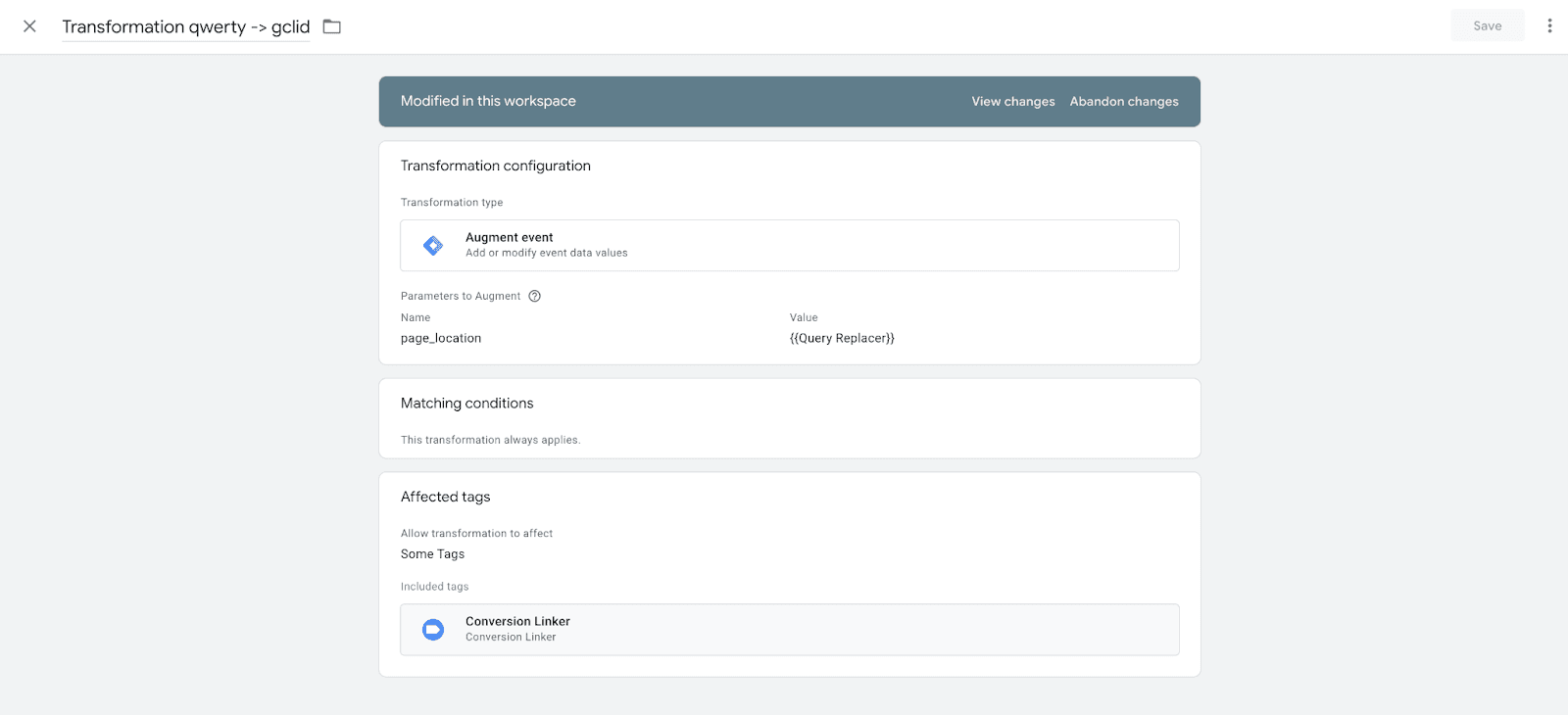Click the Affected tags heading
Image resolution: width=1568 pixels, height=715 pixels.
click(x=446, y=498)
